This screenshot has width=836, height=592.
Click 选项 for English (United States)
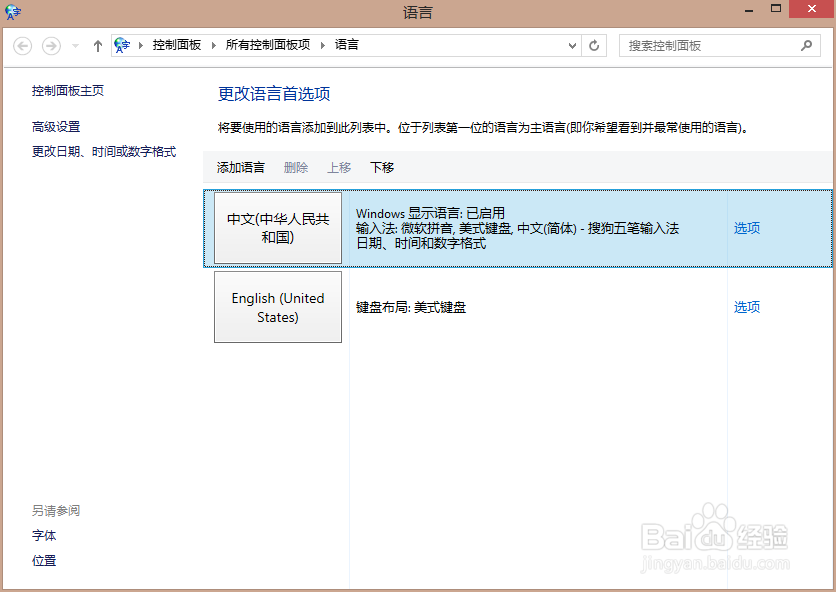point(746,307)
